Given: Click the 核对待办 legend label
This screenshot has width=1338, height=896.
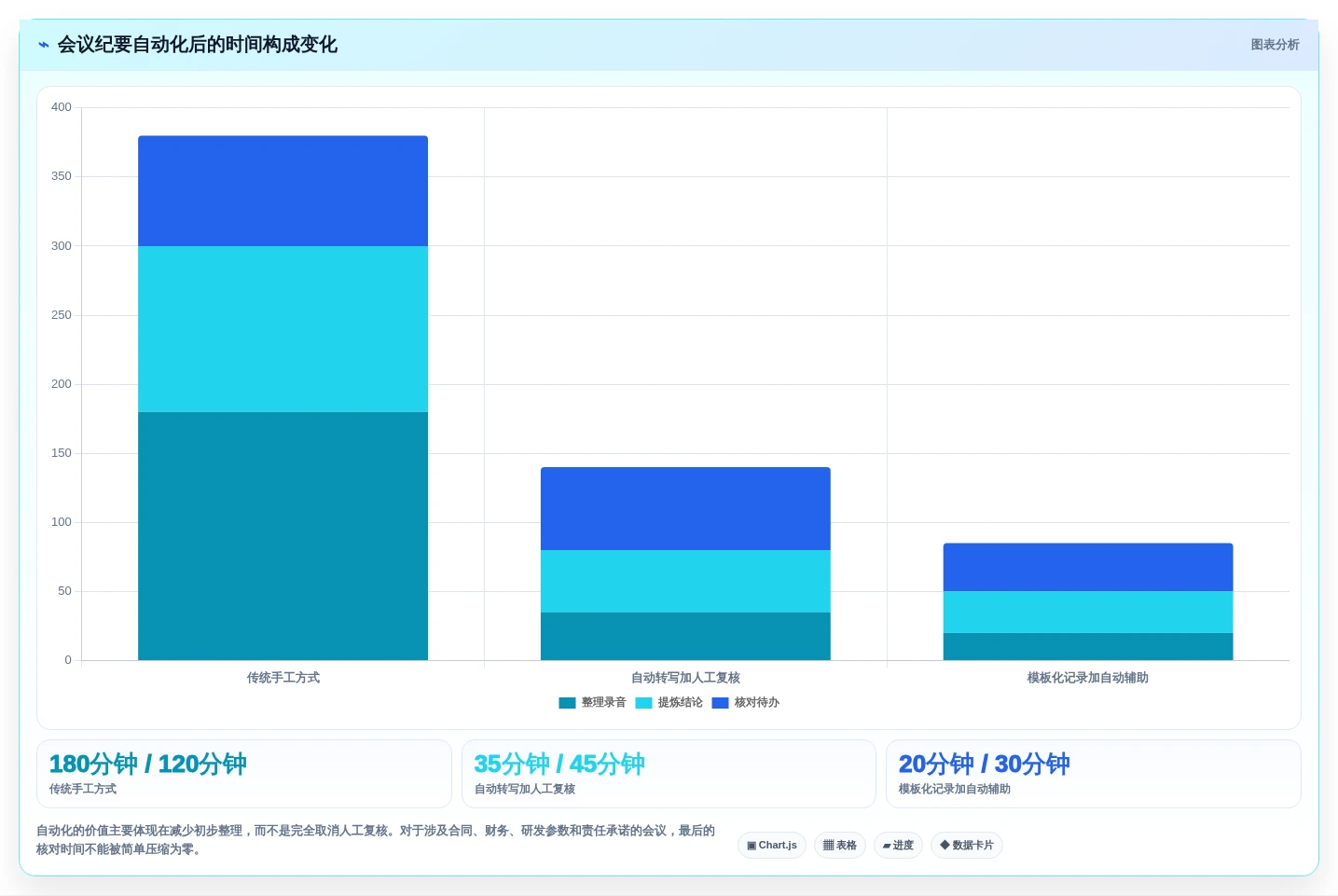Looking at the screenshot, I should [x=757, y=703].
